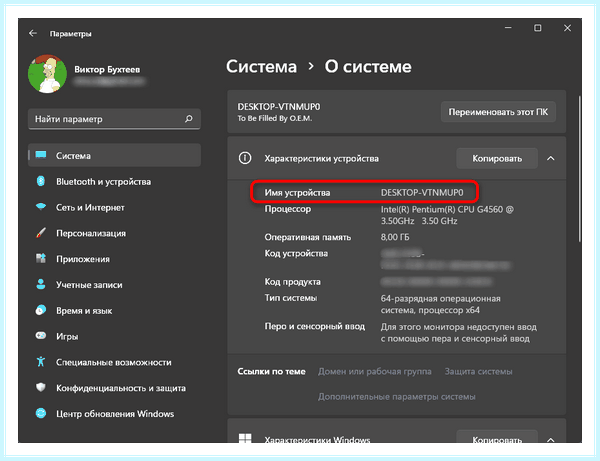Open the user profile avatar picture
The image size is (600, 461).
[47, 73]
